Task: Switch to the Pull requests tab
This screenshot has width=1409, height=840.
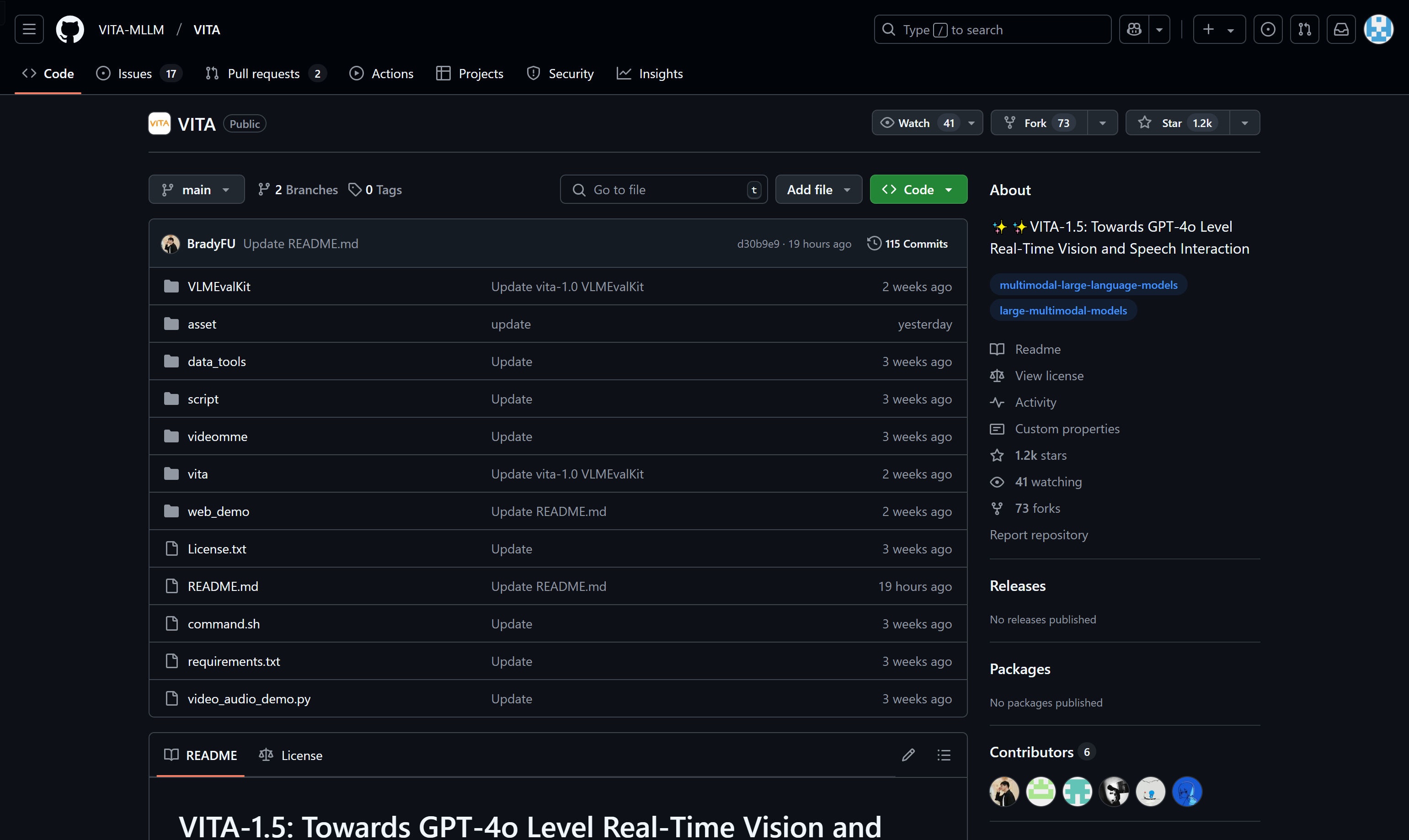Action: pyautogui.click(x=266, y=74)
